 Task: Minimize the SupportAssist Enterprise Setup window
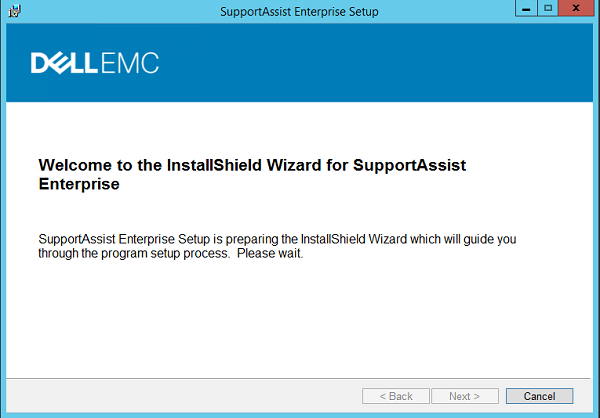click(x=526, y=8)
